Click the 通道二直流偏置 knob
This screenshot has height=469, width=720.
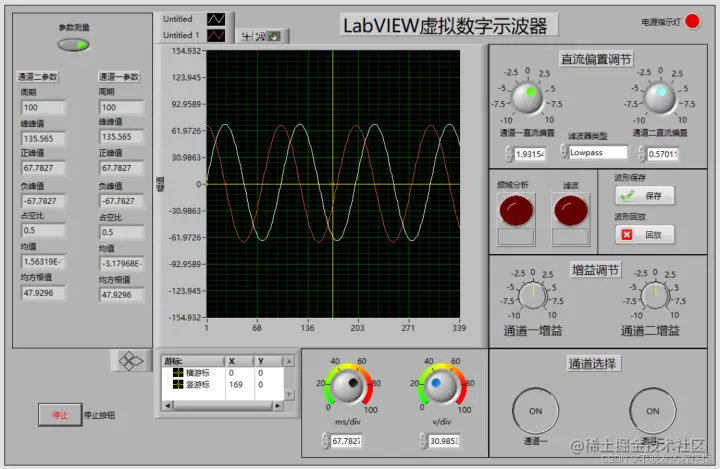(660, 97)
